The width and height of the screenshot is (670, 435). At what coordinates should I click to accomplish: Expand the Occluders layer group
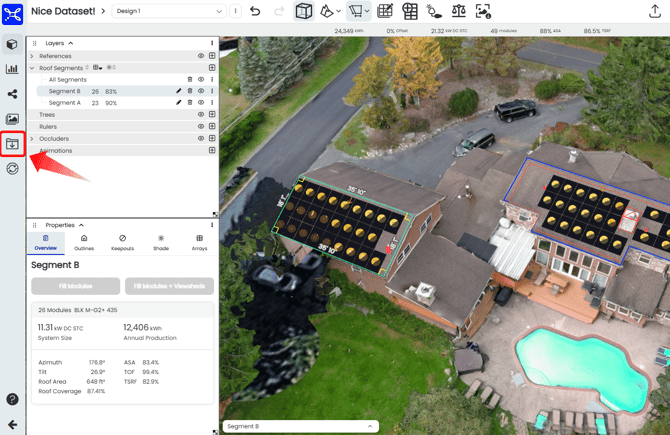point(32,139)
